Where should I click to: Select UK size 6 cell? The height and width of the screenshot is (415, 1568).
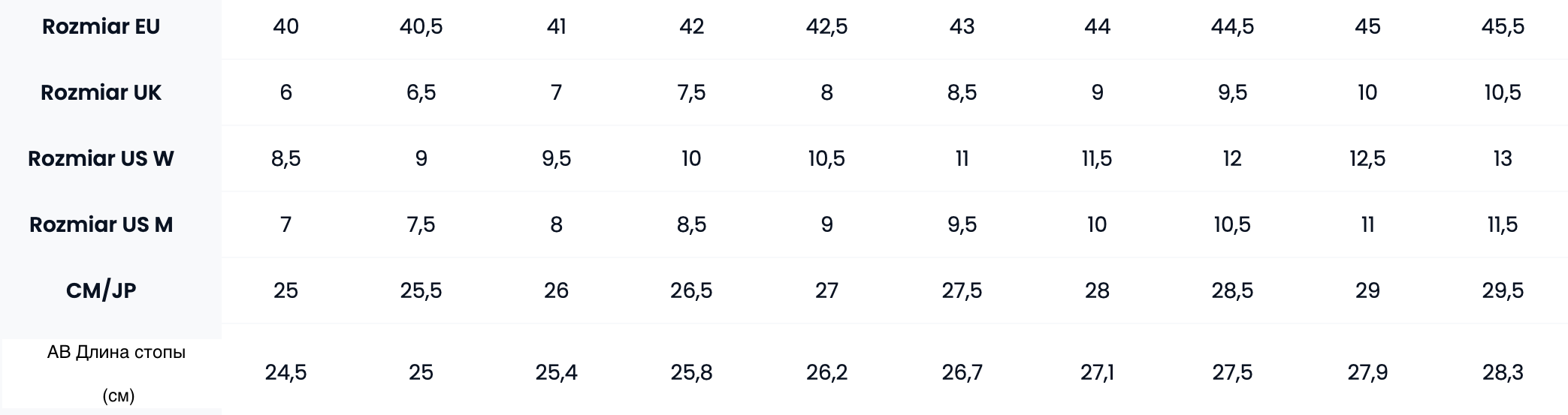[286, 93]
